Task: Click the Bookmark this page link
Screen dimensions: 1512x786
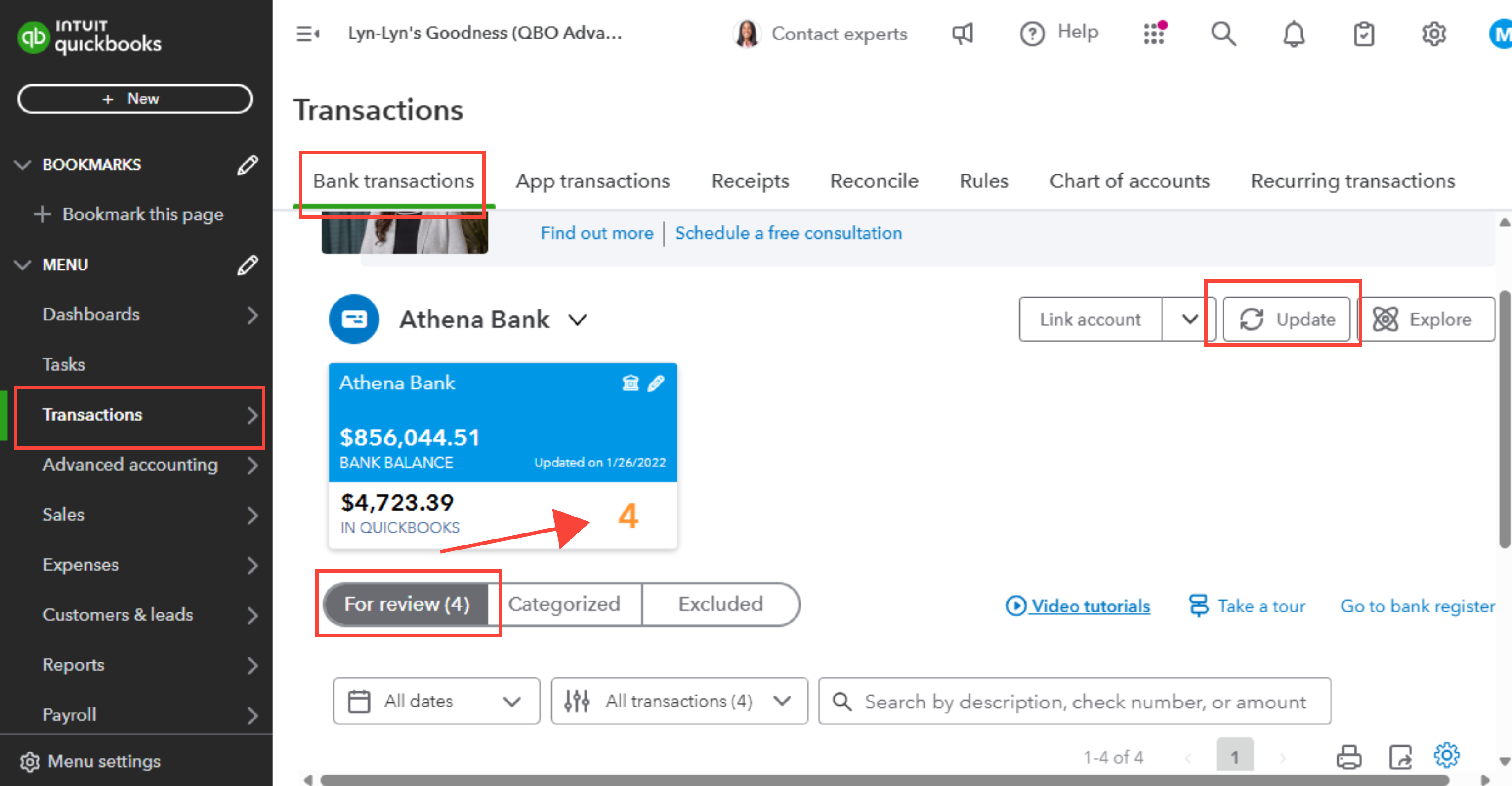Action: click(143, 214)
